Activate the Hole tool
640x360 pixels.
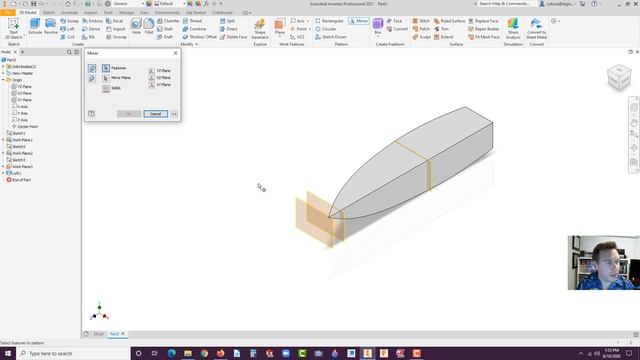pyautogui.click(x=136, y=27)
